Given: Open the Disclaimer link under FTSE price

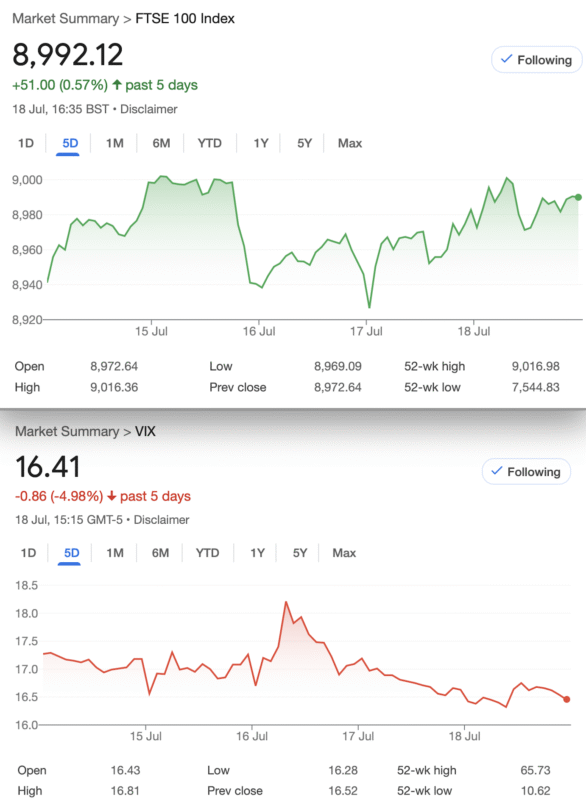Looking at the screenshot, I should coord(148,109).
